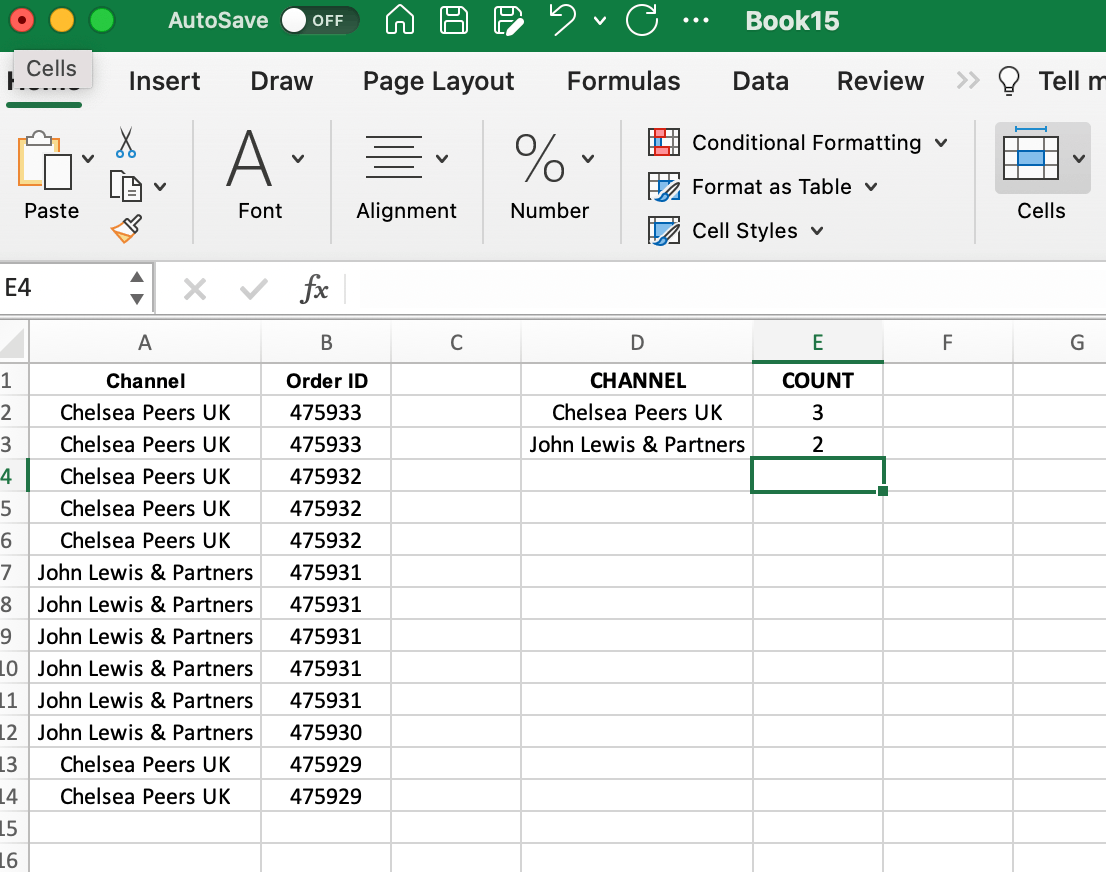Expand the Copy options dropdown arrow

[160, 187]
